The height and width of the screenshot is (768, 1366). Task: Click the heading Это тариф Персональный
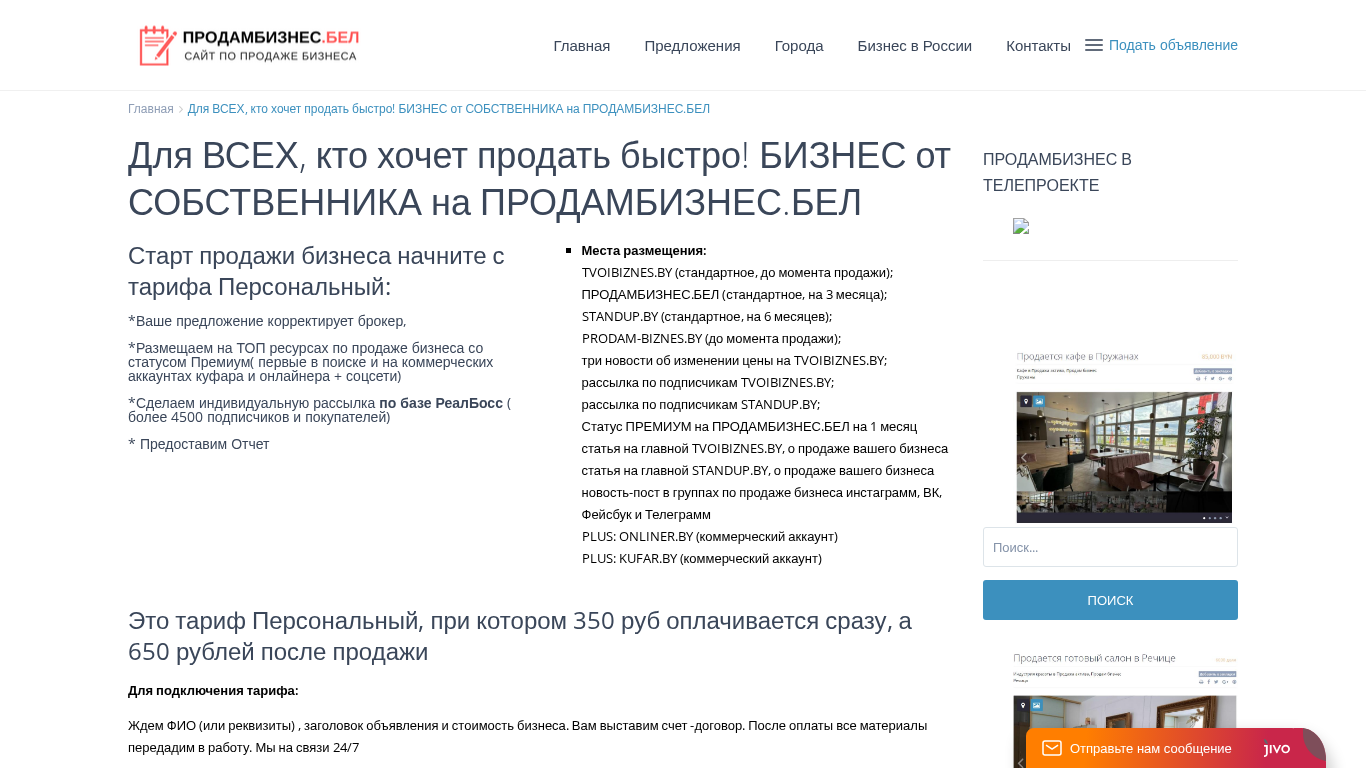pyautogui.click(x=520, y=636)
